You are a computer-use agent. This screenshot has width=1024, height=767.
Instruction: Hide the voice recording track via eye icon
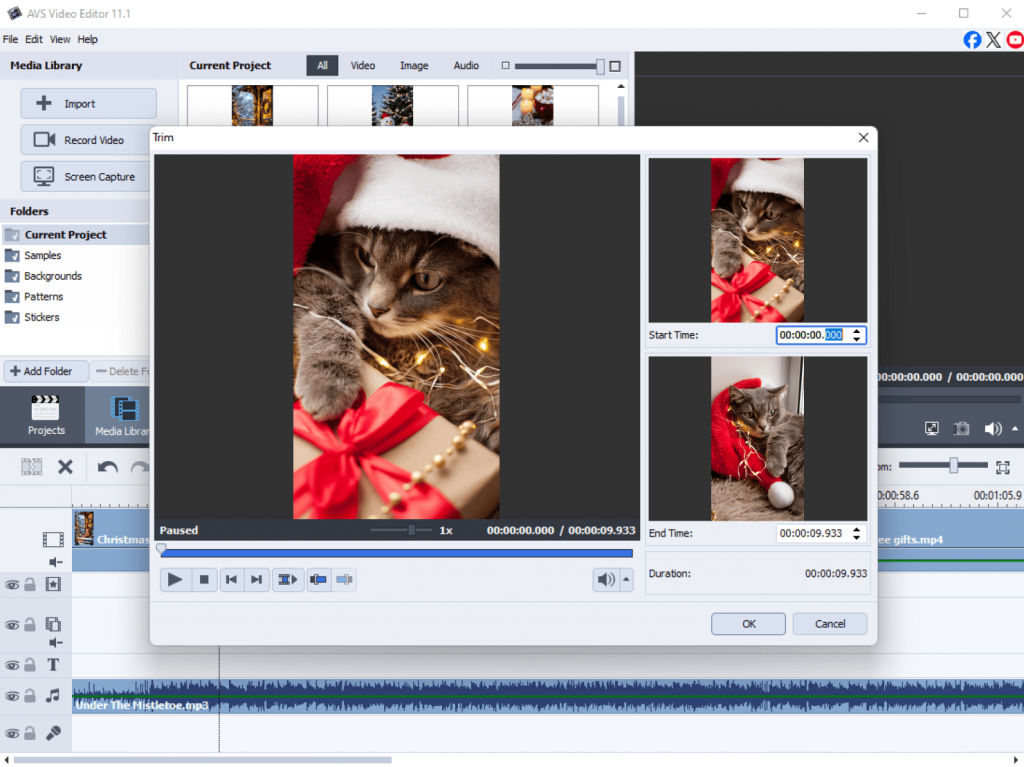12,734
